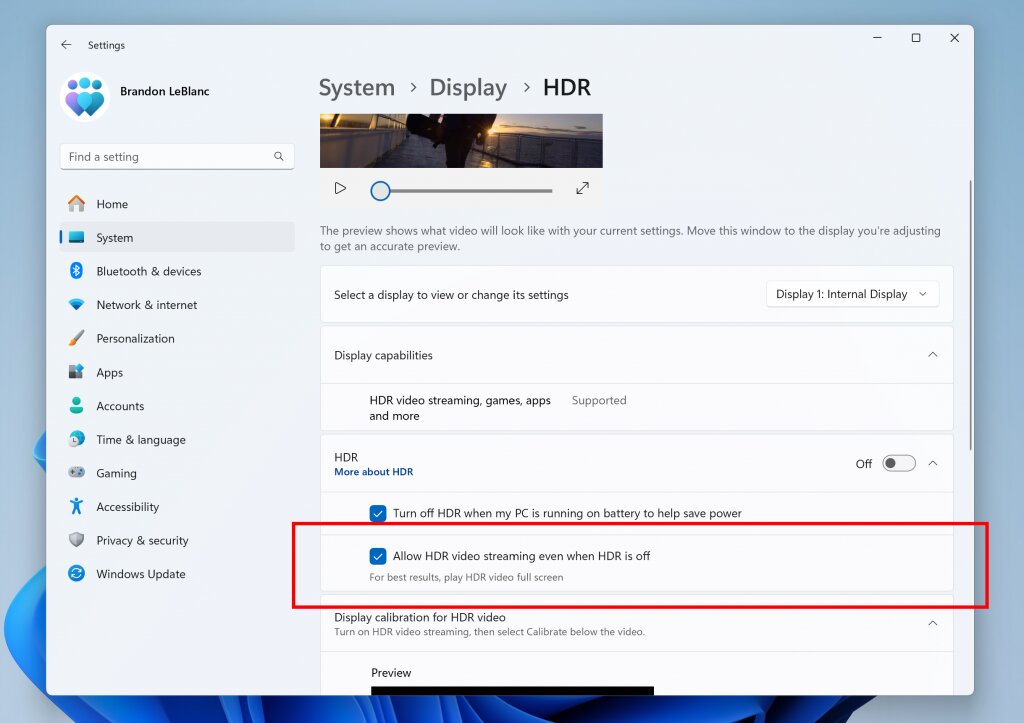The width and height of the screenshot is (1024, 723).
Task: Click the Windows Update icon
Action: coord(78,574)
